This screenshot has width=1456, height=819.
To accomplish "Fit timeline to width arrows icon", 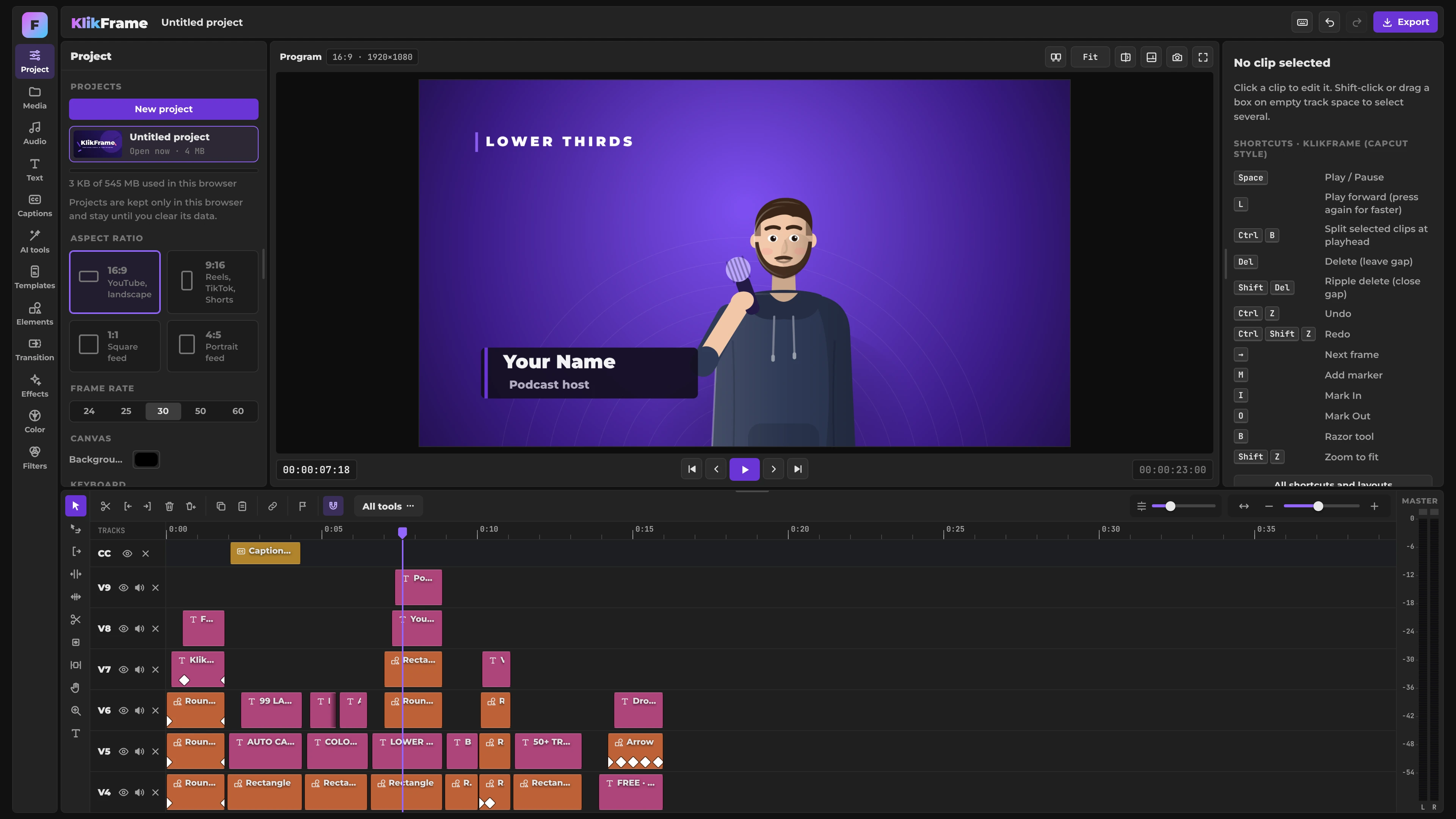I will [1244, 507].
